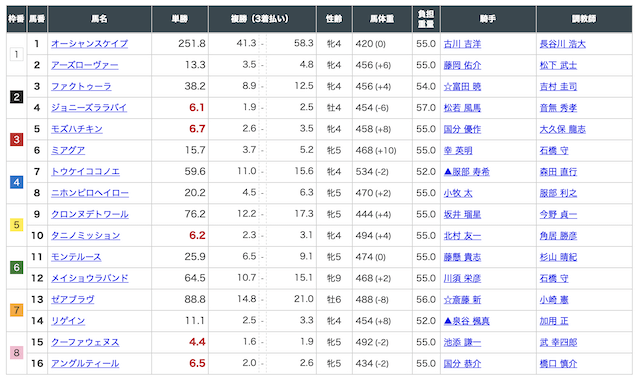This screenshot has width=640, height=381.
Task: Open horse ファクトゥーラ
Action: [x=81, y=86]
